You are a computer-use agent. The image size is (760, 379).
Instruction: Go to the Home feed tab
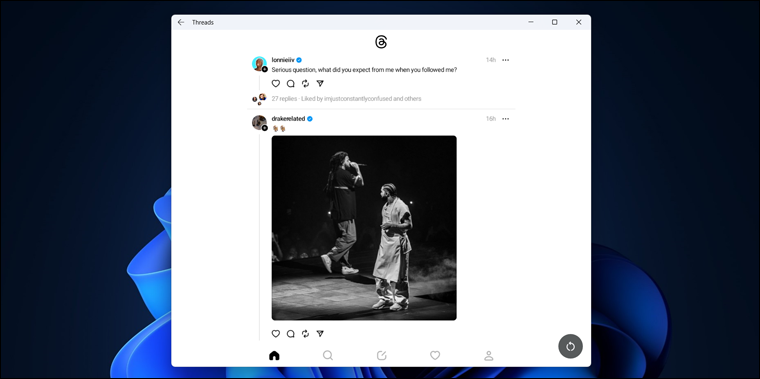point(274,356)
